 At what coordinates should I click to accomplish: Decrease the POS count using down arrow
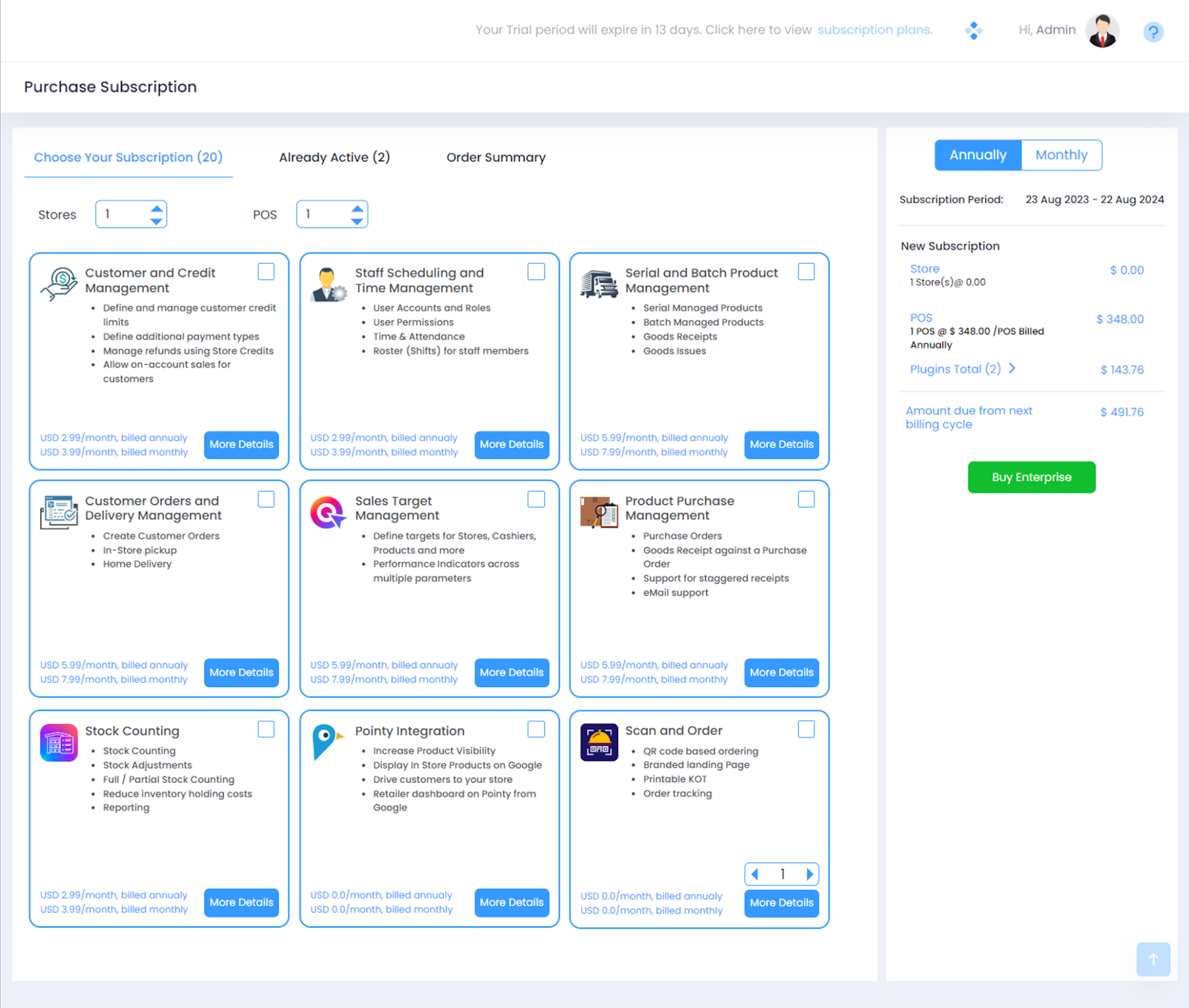pos(357,221)
